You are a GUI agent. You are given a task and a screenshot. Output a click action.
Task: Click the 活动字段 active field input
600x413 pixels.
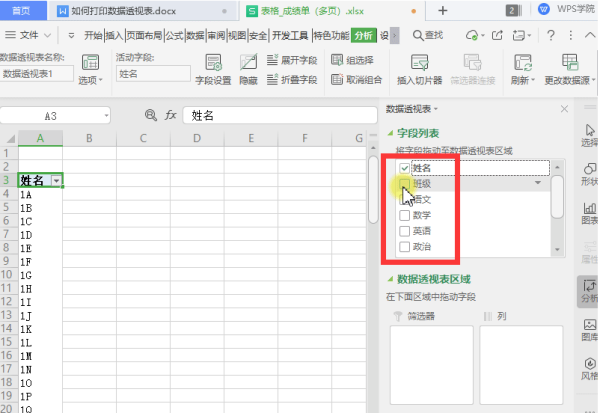click(x=153, y=73)
